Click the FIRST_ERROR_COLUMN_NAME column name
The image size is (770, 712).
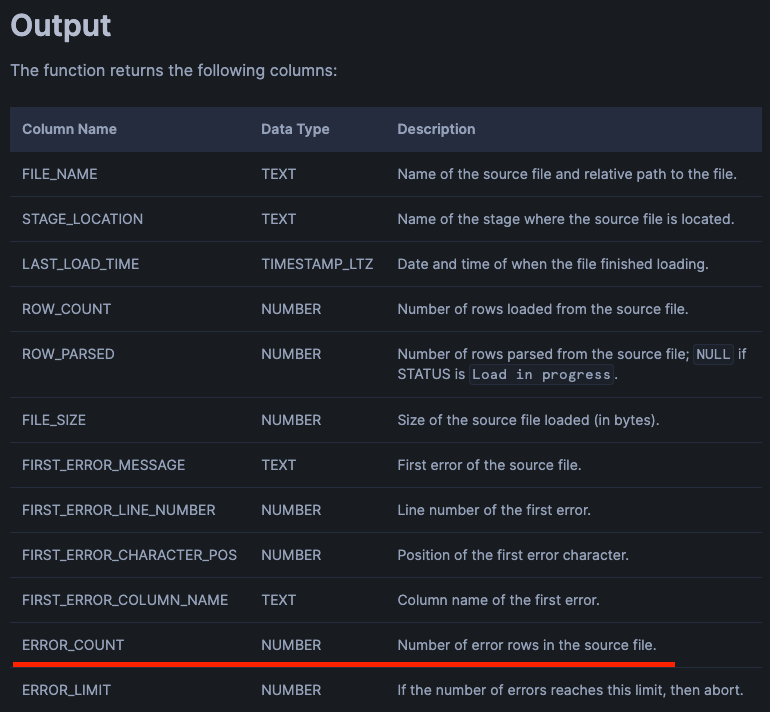click(125, 600)
